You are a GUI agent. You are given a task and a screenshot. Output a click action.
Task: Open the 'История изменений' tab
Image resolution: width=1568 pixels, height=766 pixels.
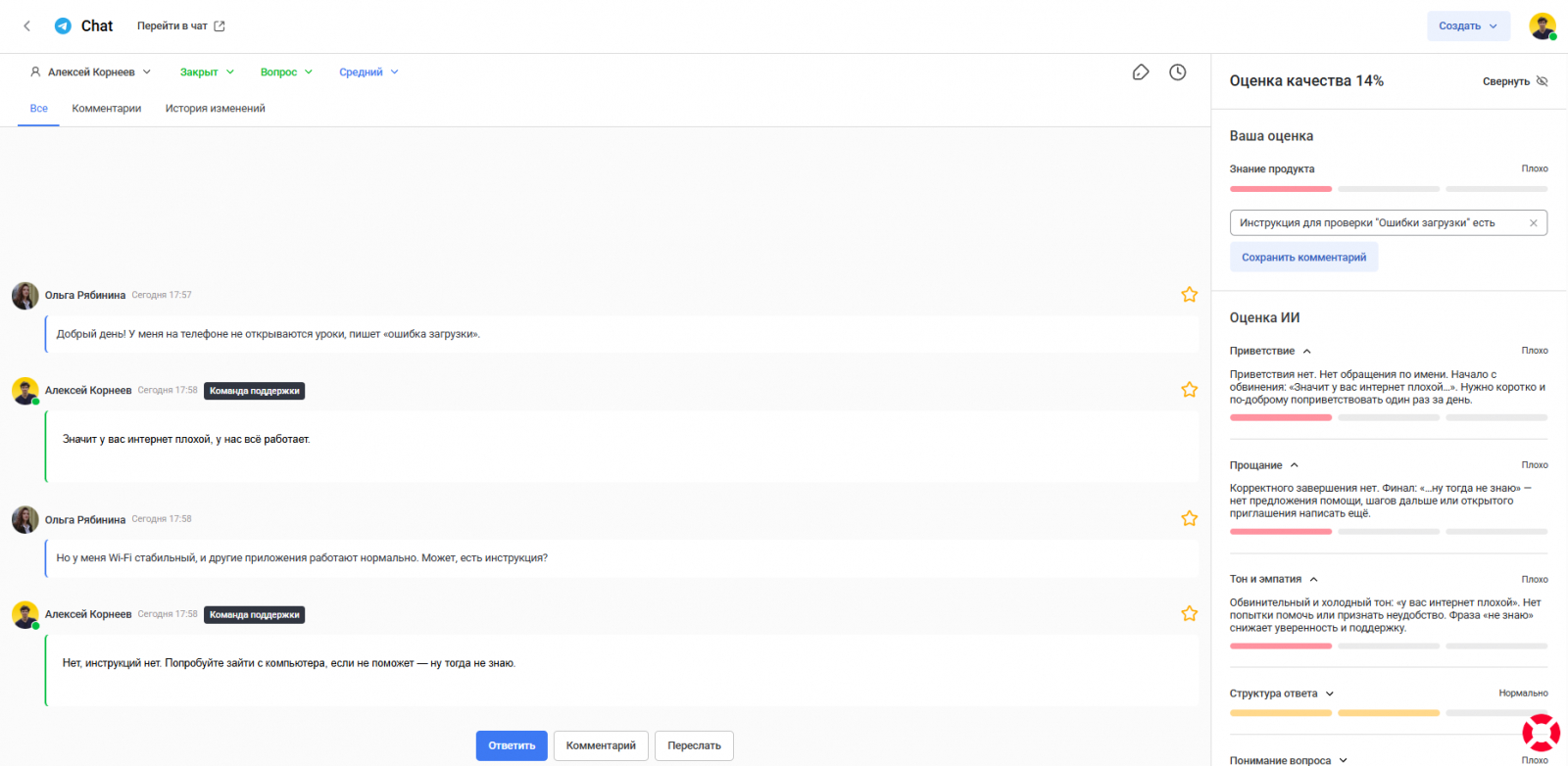coord(215,109)
